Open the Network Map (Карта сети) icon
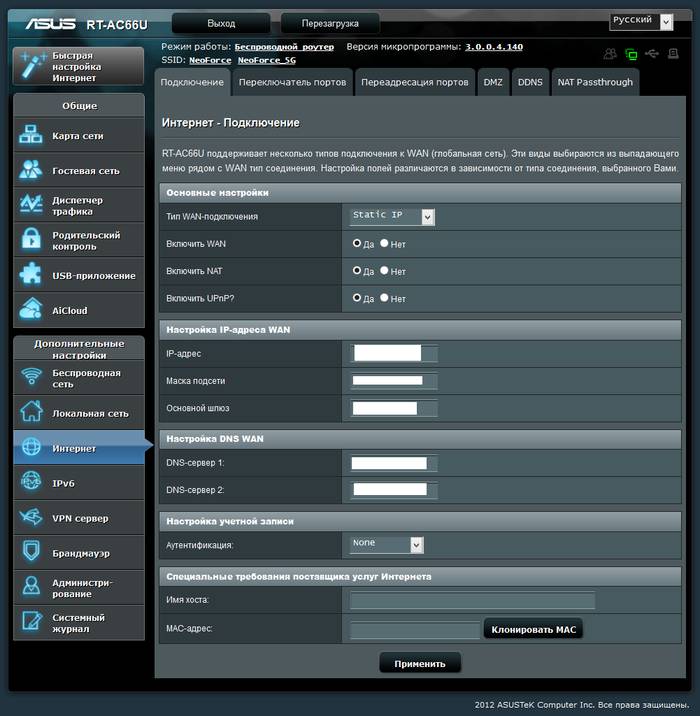700x716 pixels. coord(31,136)
